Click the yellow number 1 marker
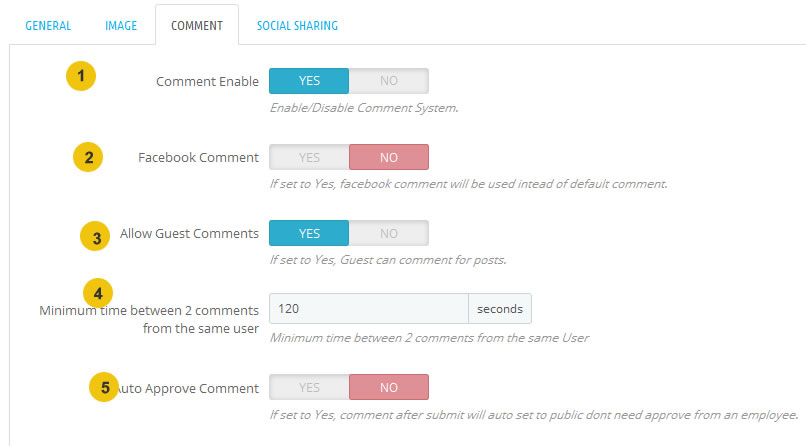This screenshot has height=446, width=806. click(81, 76)
